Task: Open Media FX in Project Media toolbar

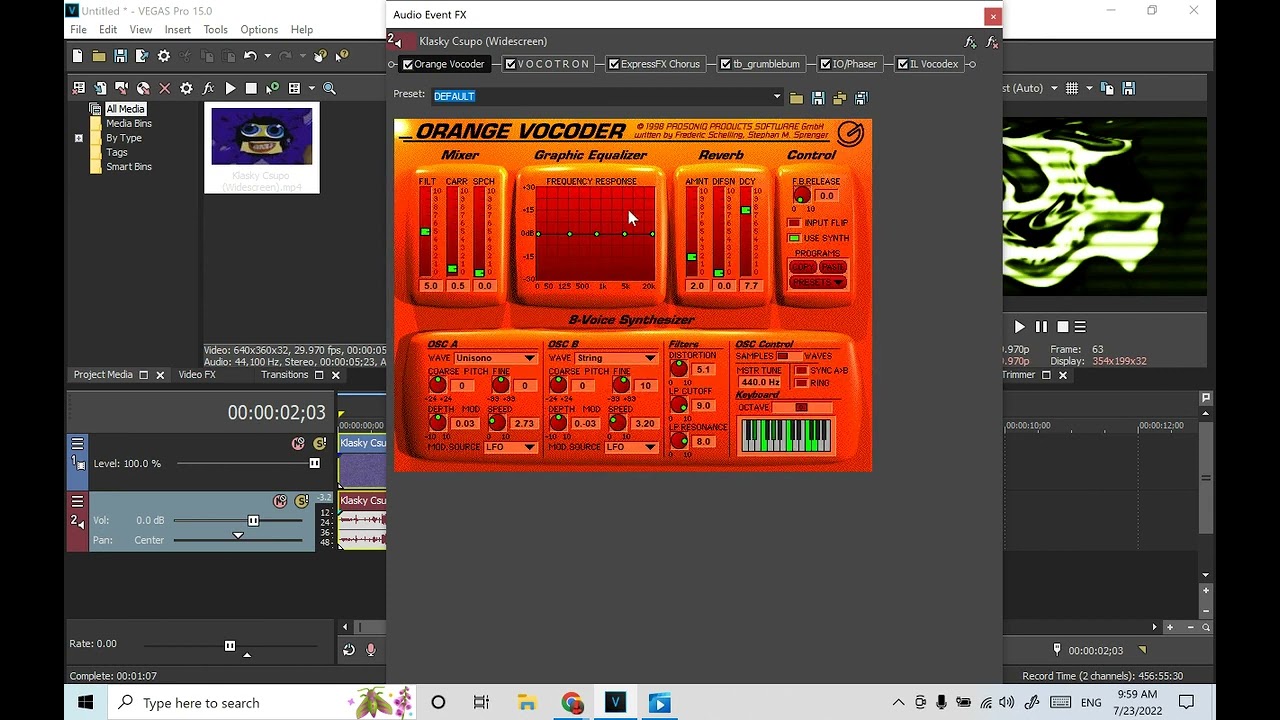Action: click(208, 88)
